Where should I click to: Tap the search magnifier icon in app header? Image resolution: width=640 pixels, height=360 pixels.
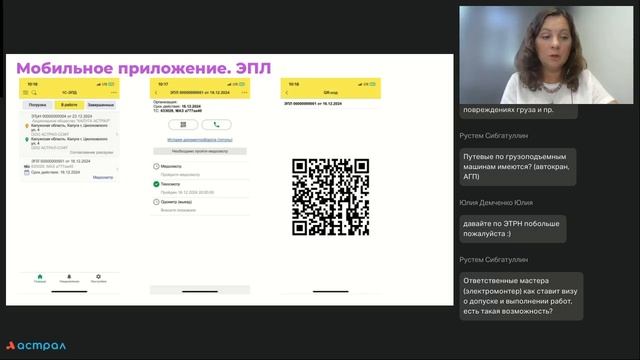(34, 93)
